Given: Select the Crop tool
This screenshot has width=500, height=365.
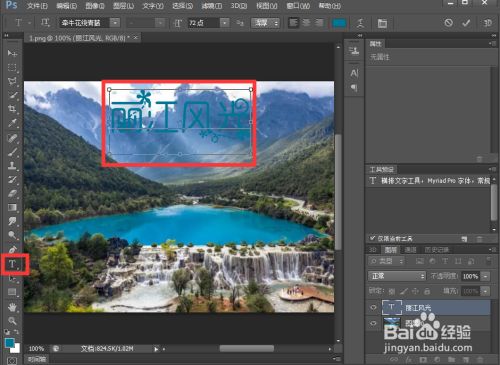Looking at the screenshot, I should tap(12, 109).
